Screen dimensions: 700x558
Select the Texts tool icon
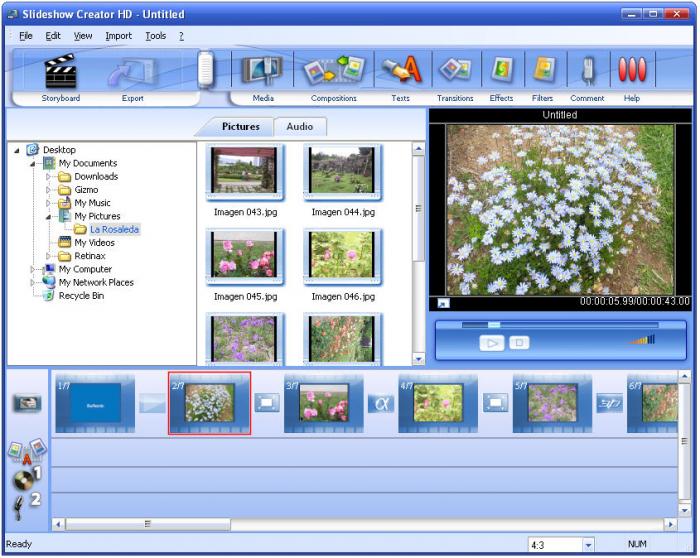pos(401,69)
